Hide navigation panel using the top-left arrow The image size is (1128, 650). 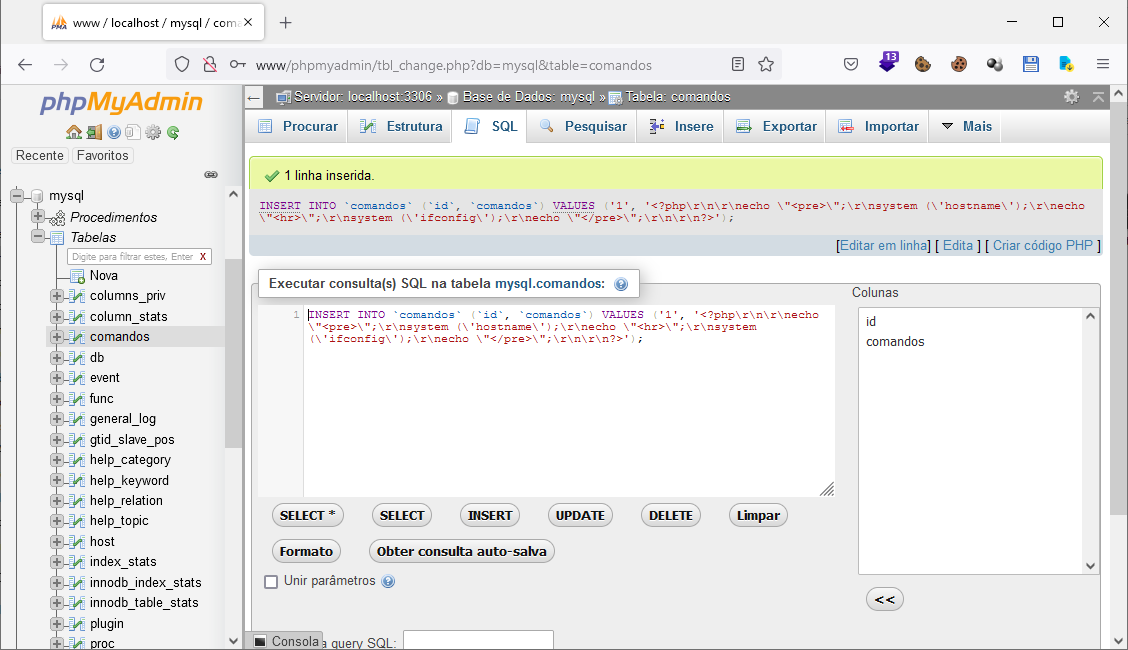253,98
